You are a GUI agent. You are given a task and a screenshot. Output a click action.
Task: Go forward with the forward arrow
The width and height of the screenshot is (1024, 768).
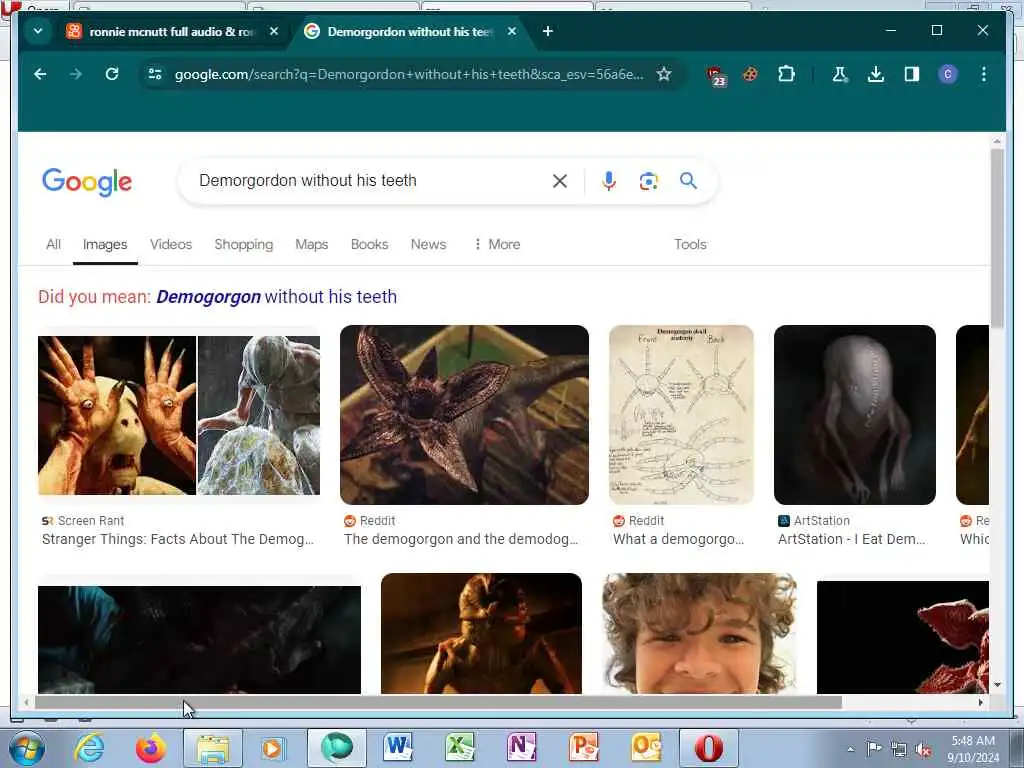pyautogui.click(x=76, y=74)
